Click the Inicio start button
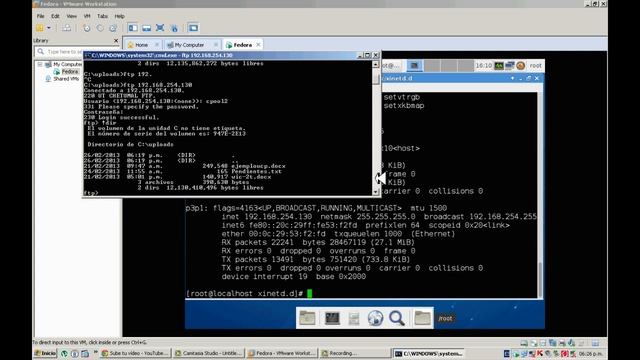This screenshot has width=640, height=360. click(45, 353)
